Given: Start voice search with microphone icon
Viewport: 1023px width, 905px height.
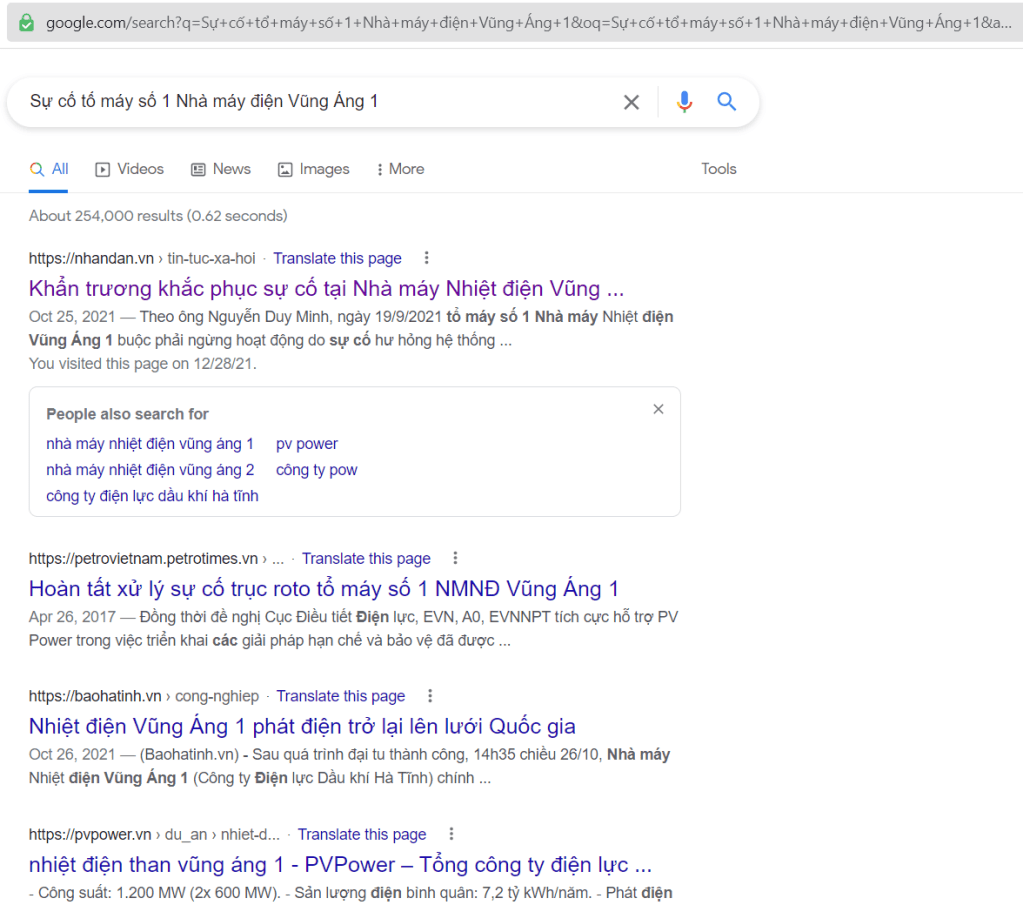Looking at the screenshot, I should [x=684, y=102].
